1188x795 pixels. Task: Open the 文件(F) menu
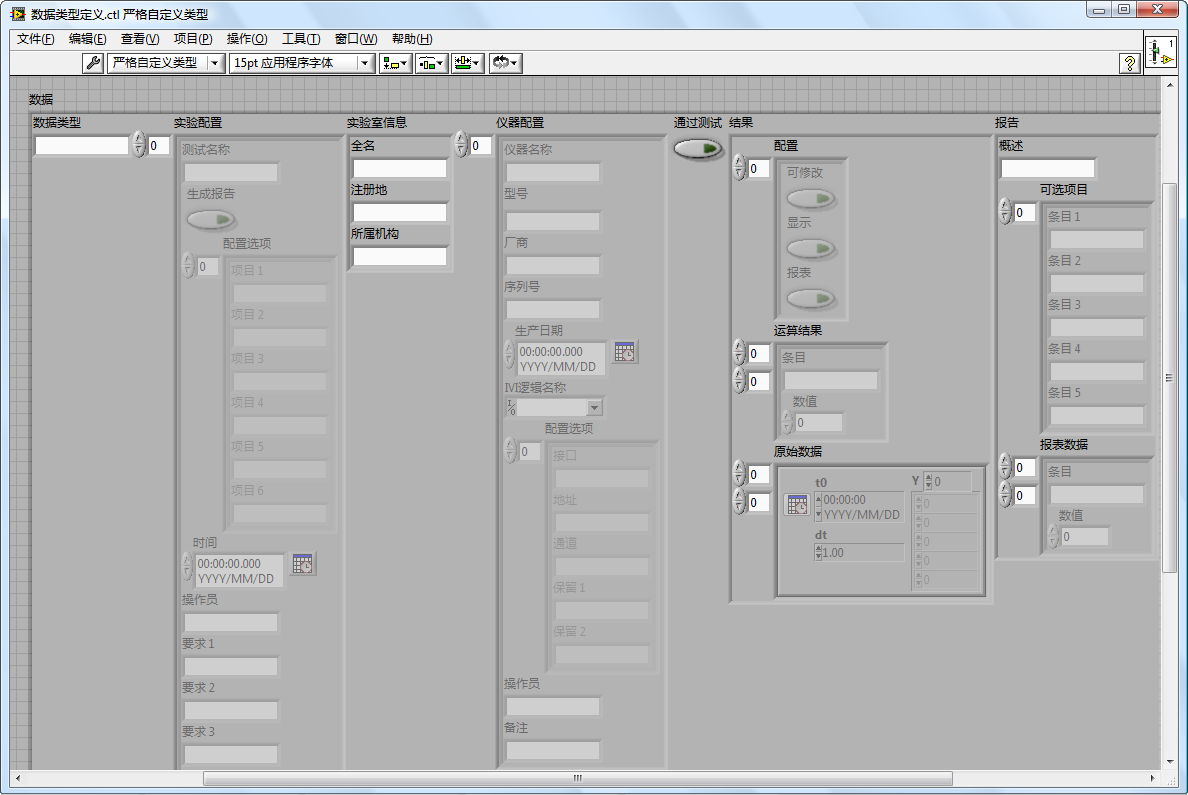(35, 39)
